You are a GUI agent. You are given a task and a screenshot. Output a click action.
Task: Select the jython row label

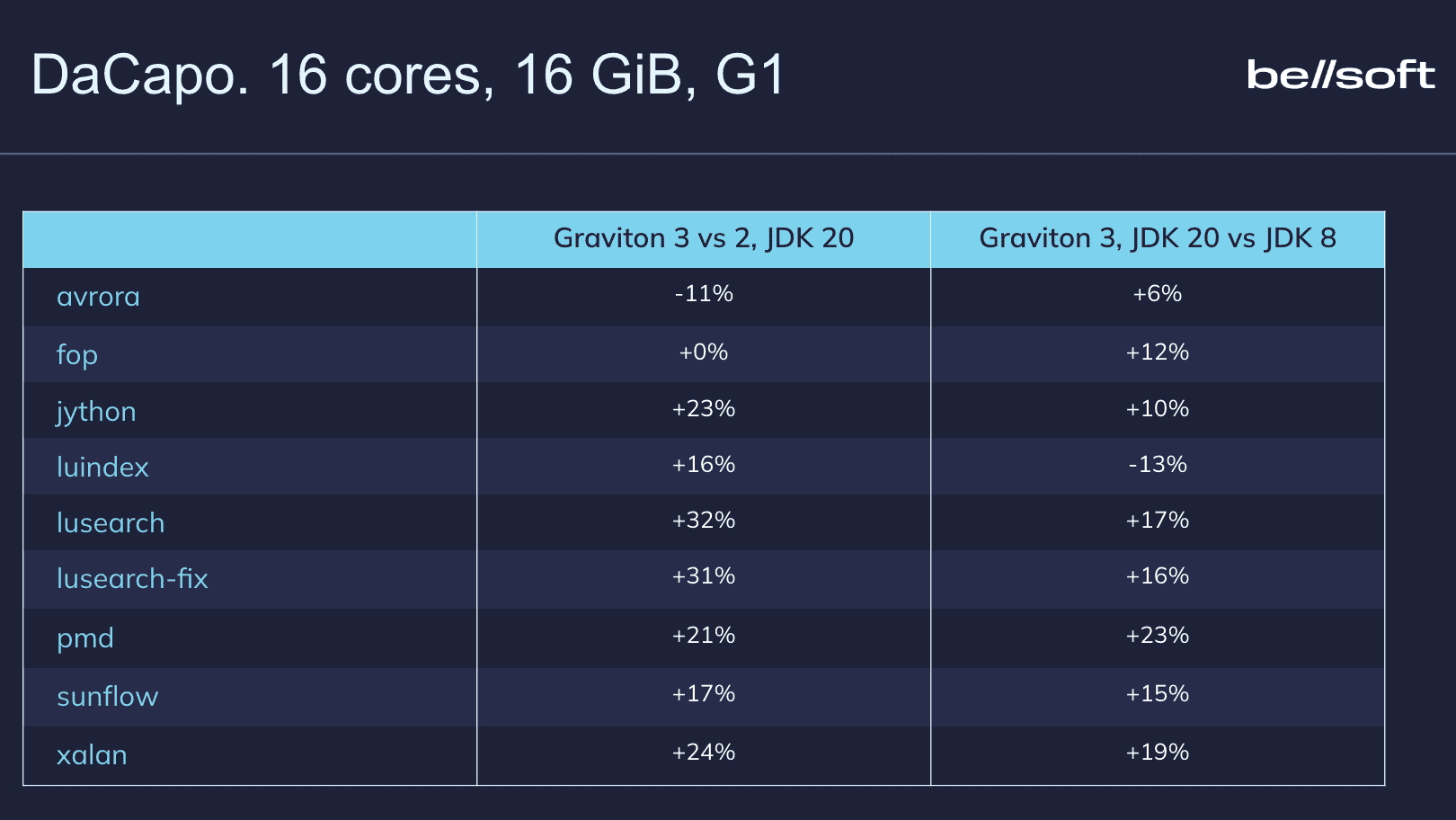[96, 412]
